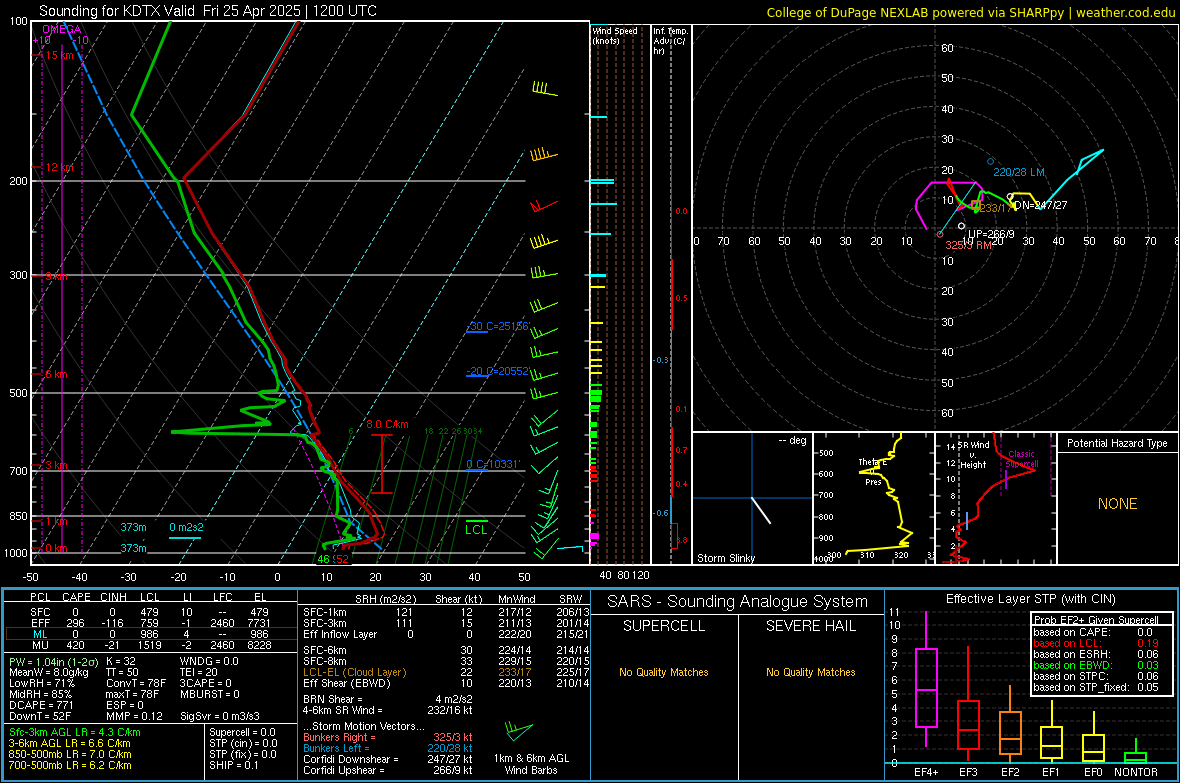Viewport: 1180px width, 783px height.
Task: Click the 12 km height marker
Action: click(59, 167)
